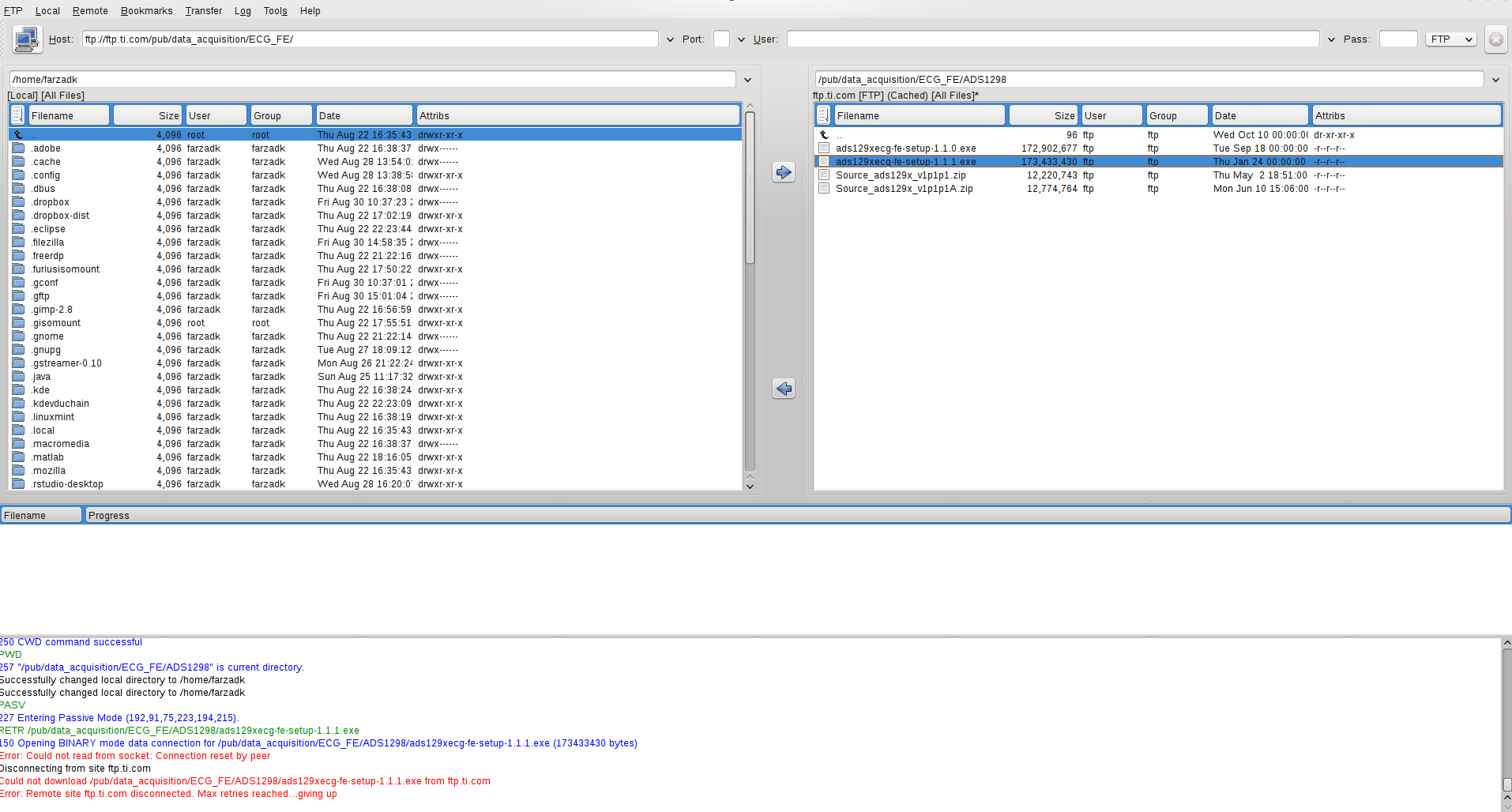Click the folder icon beside .gftp

point(18,296)
